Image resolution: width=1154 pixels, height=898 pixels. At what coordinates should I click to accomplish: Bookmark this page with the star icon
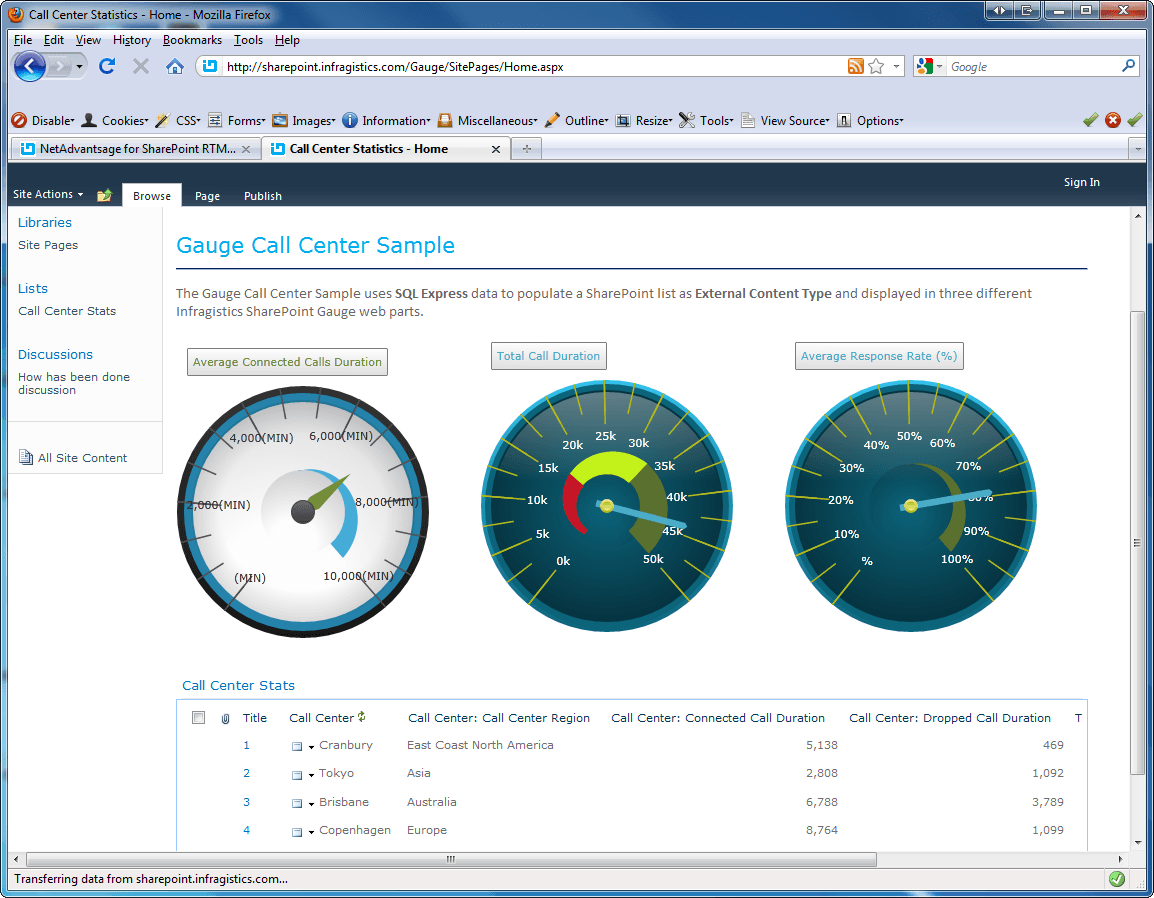click(876, 66)
